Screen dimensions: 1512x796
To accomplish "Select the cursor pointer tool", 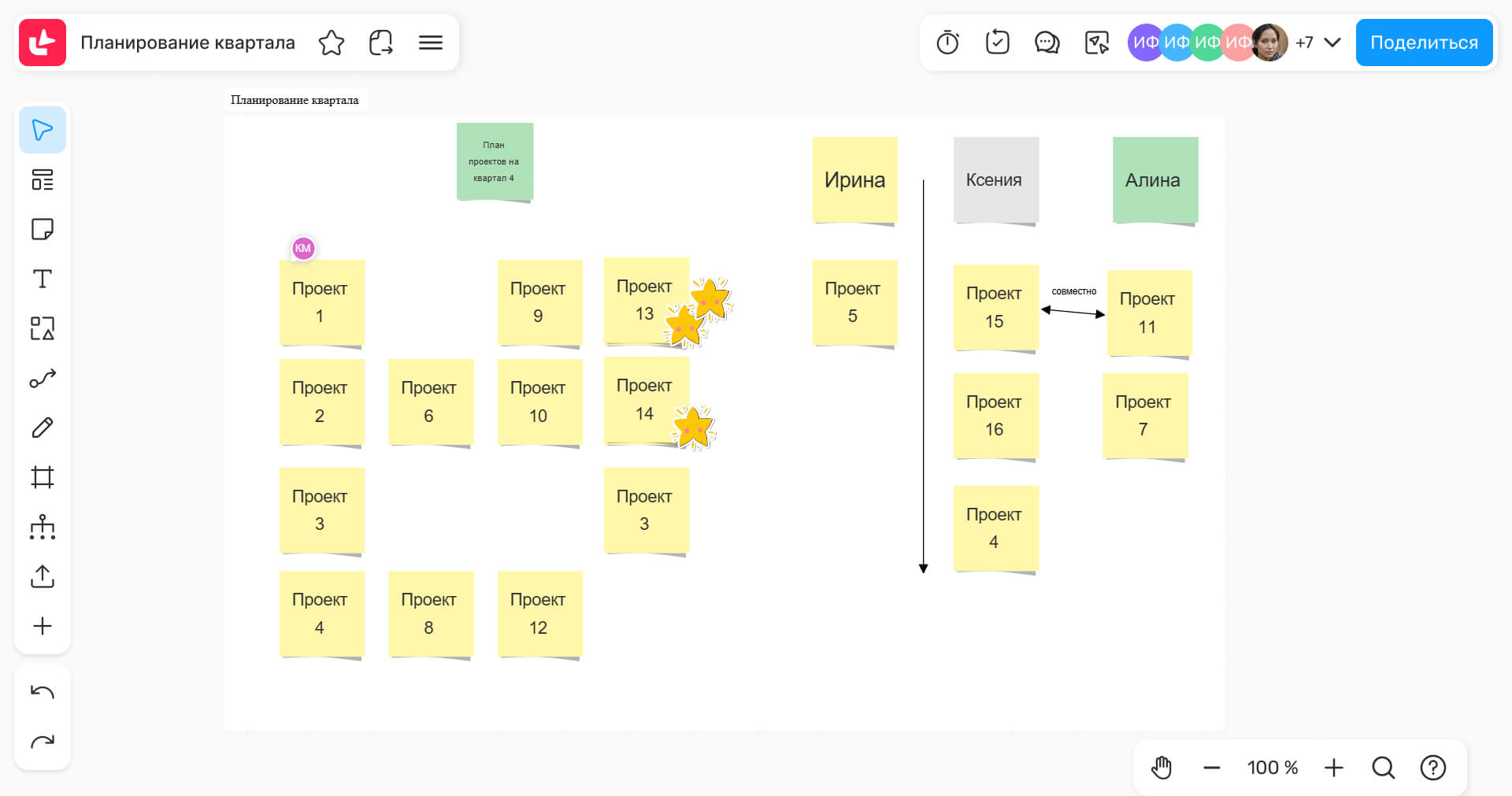I will click(43, 130).
